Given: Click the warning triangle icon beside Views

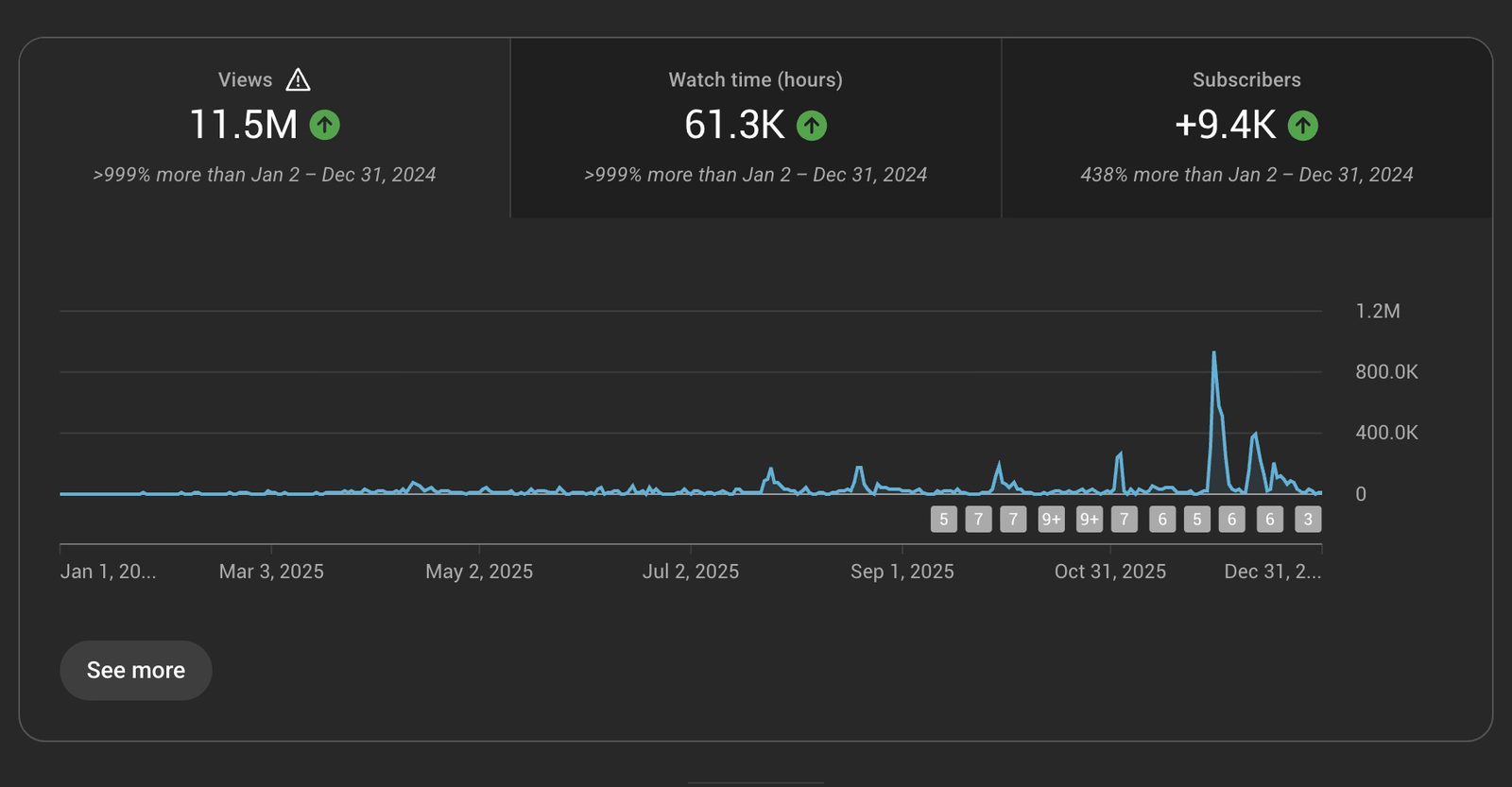Looking at the screenshot, I should click(x=298, y=80).
